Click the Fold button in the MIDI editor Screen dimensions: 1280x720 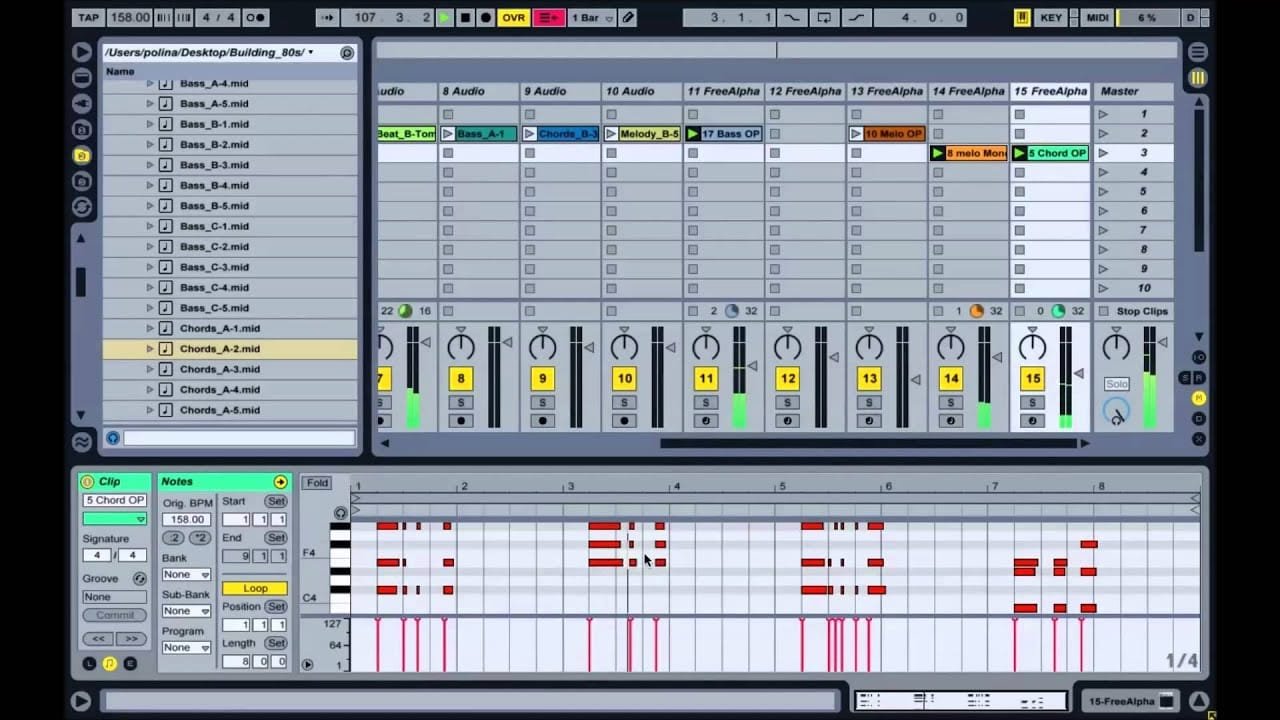317,482
